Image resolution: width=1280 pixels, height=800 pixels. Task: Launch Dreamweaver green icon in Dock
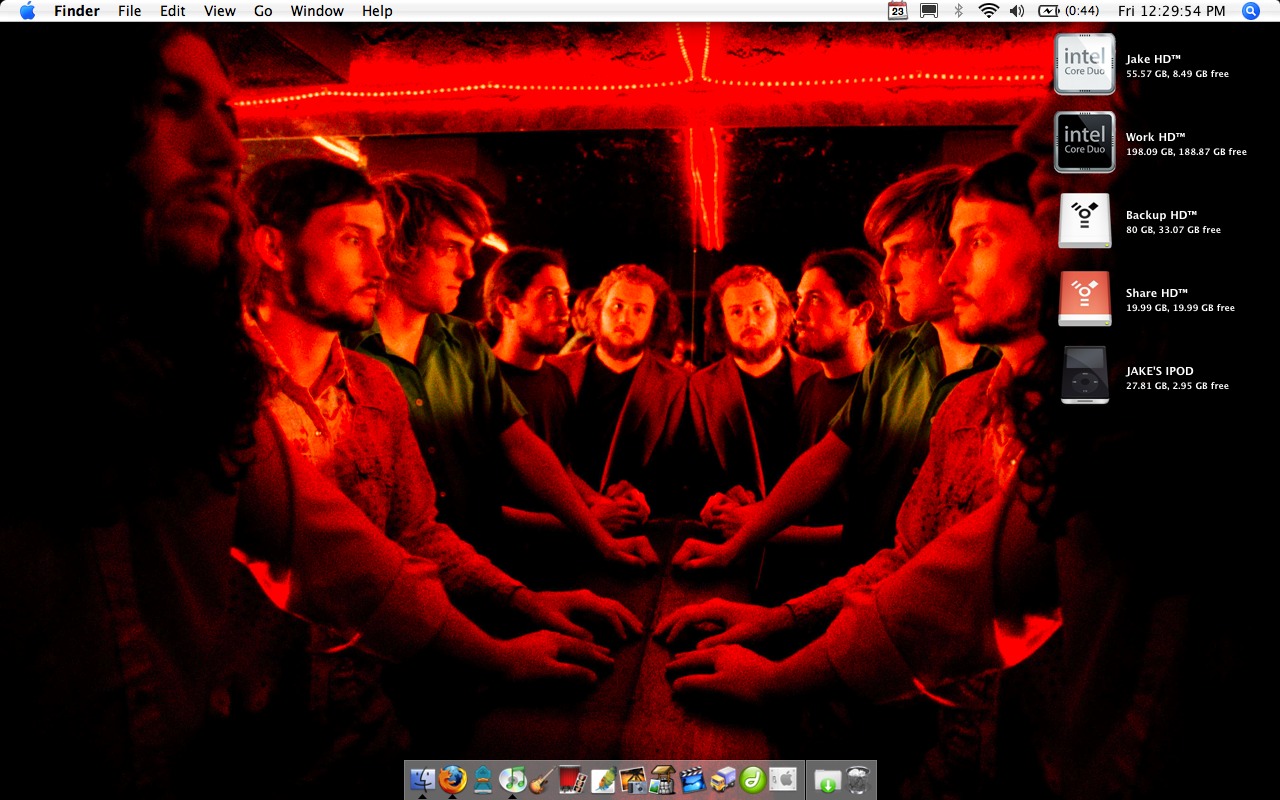tap(753, 779)
